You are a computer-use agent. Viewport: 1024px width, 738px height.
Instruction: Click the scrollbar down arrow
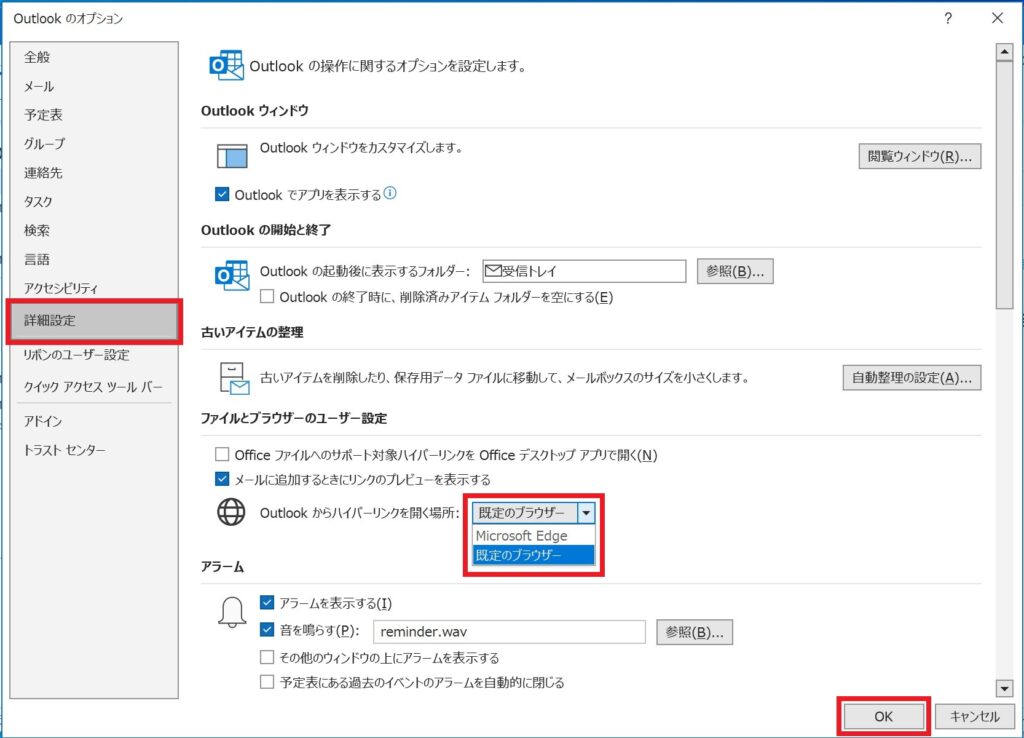tap(1004, 688)
